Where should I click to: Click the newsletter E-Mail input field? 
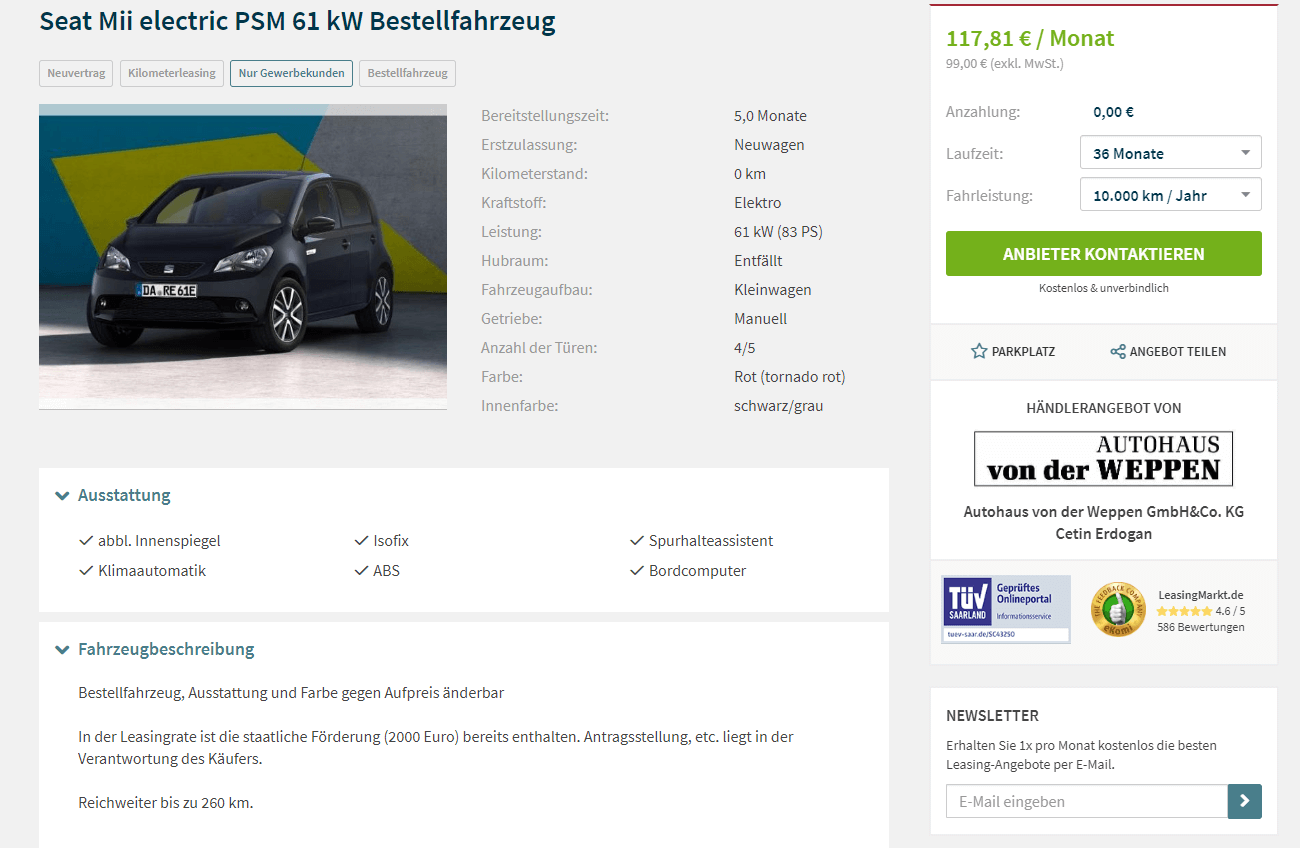click(1087, 801)
